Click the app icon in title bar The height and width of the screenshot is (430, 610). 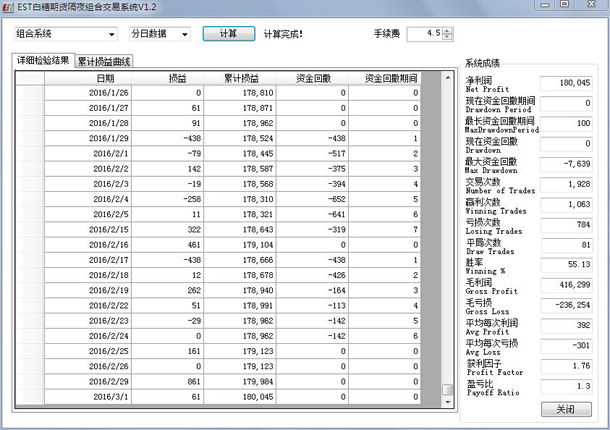pyautogui.click(x=8, y=7)
